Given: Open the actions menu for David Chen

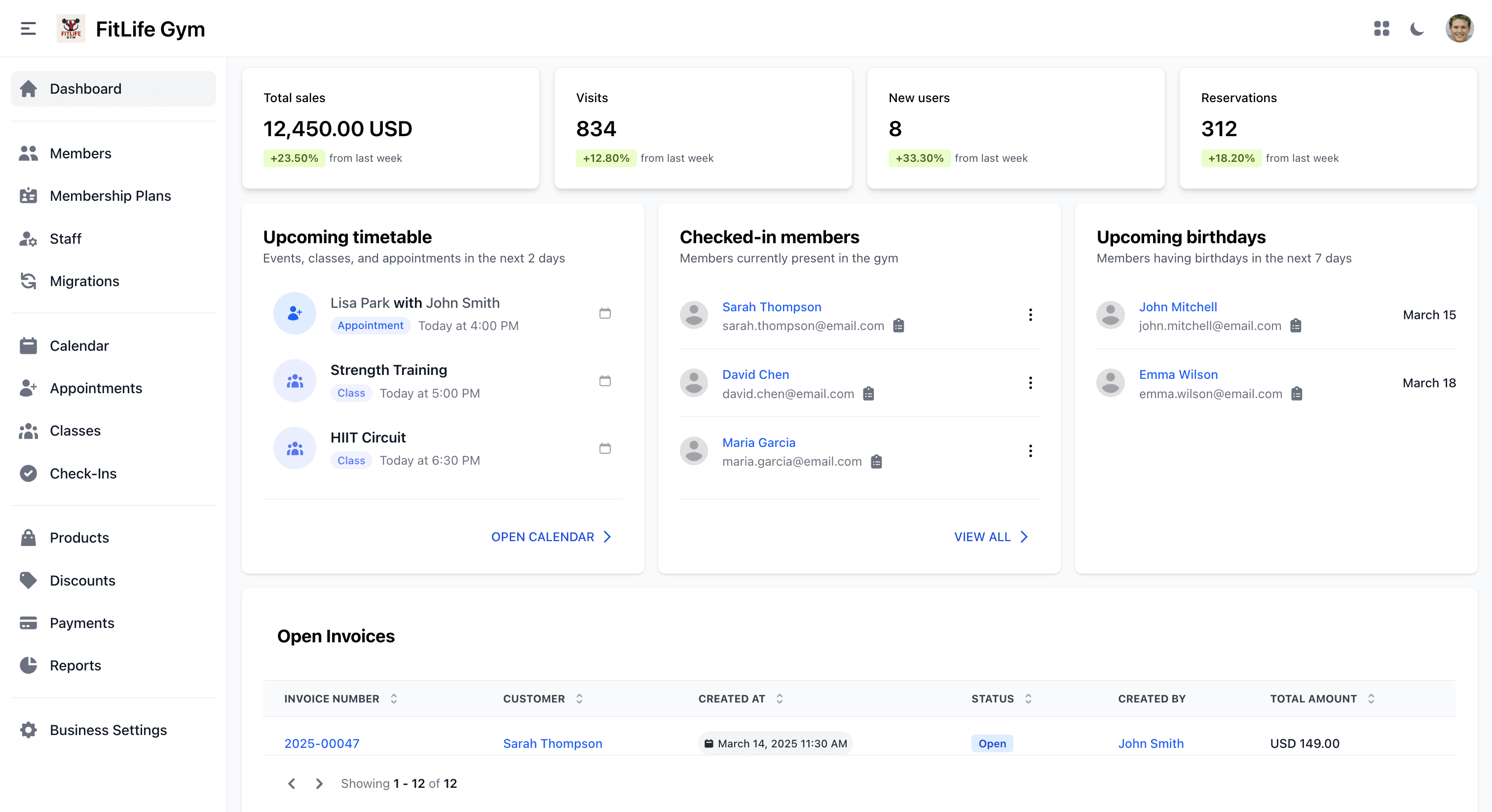Looking at the screenshot, I should tap(1030, 383).
